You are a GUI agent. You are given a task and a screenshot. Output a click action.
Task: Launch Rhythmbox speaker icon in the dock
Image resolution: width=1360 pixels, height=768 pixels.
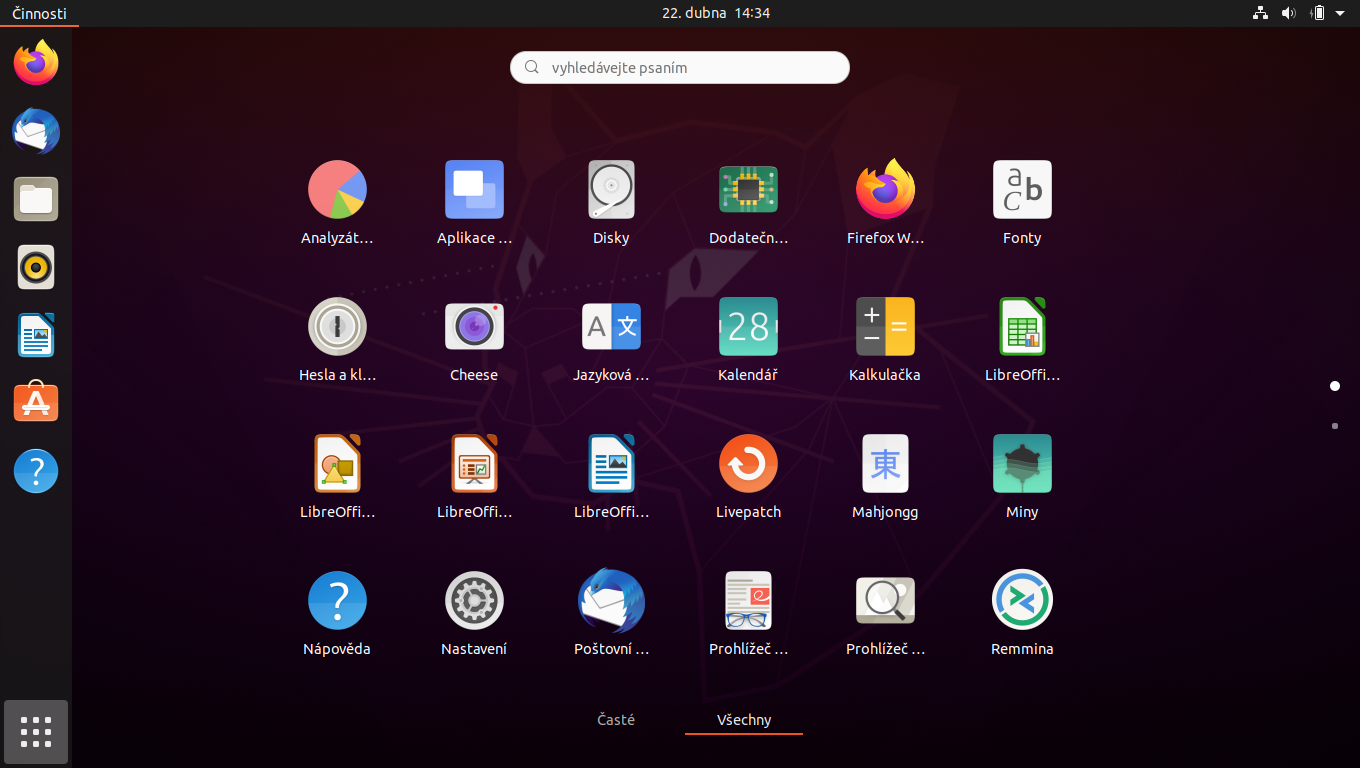click(x=36, y=267)
